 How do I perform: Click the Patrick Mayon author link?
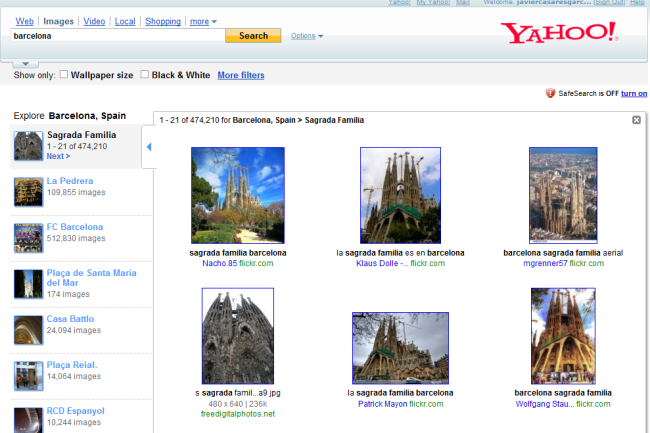(383, 404)
